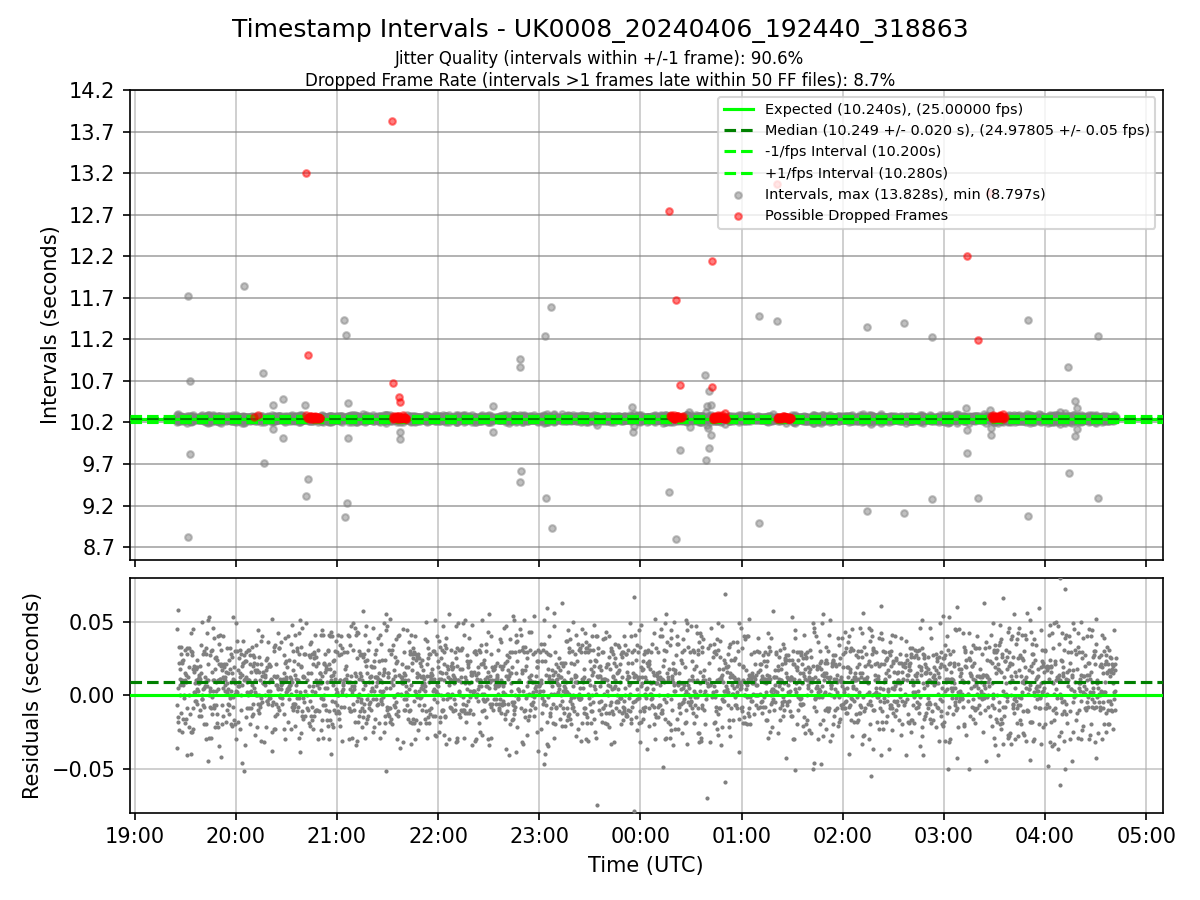The height and width of the screenshot is (900, 1200).
Task: Select the Dropped Frame Rate 8.7% subtitle
Action: point(600,79)
